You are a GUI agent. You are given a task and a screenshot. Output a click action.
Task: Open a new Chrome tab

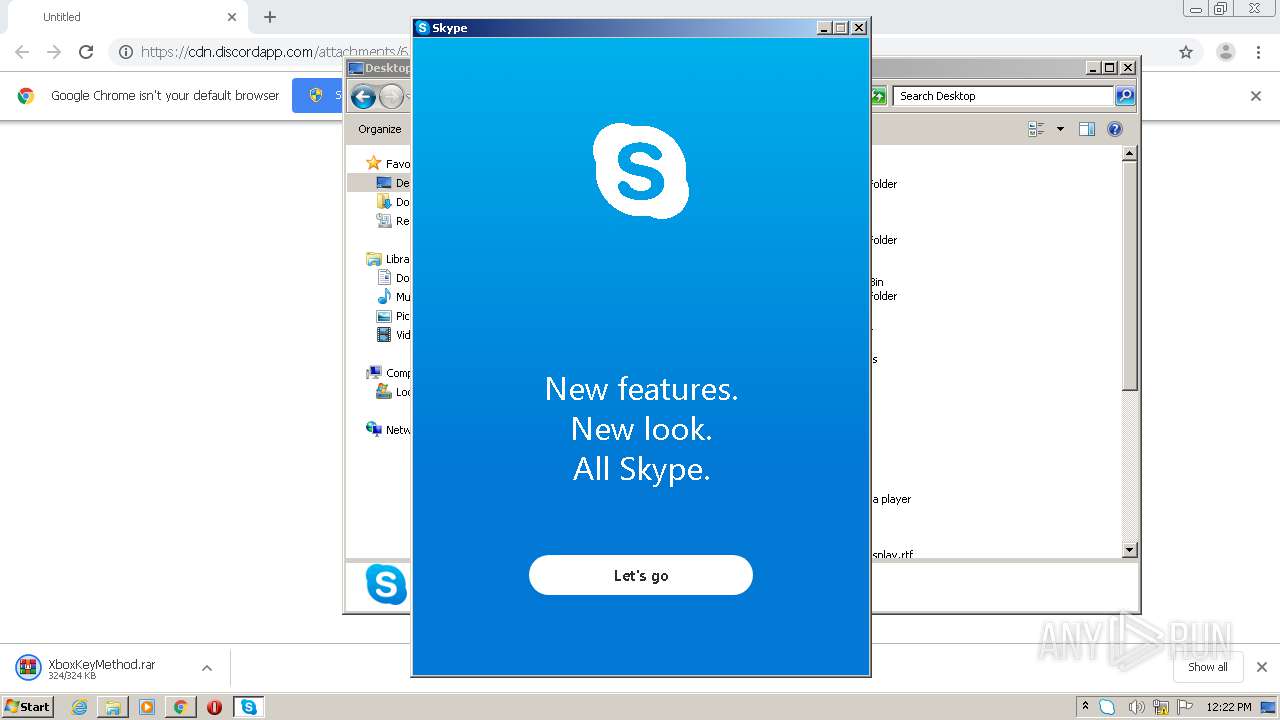click(x=270, y=17)
